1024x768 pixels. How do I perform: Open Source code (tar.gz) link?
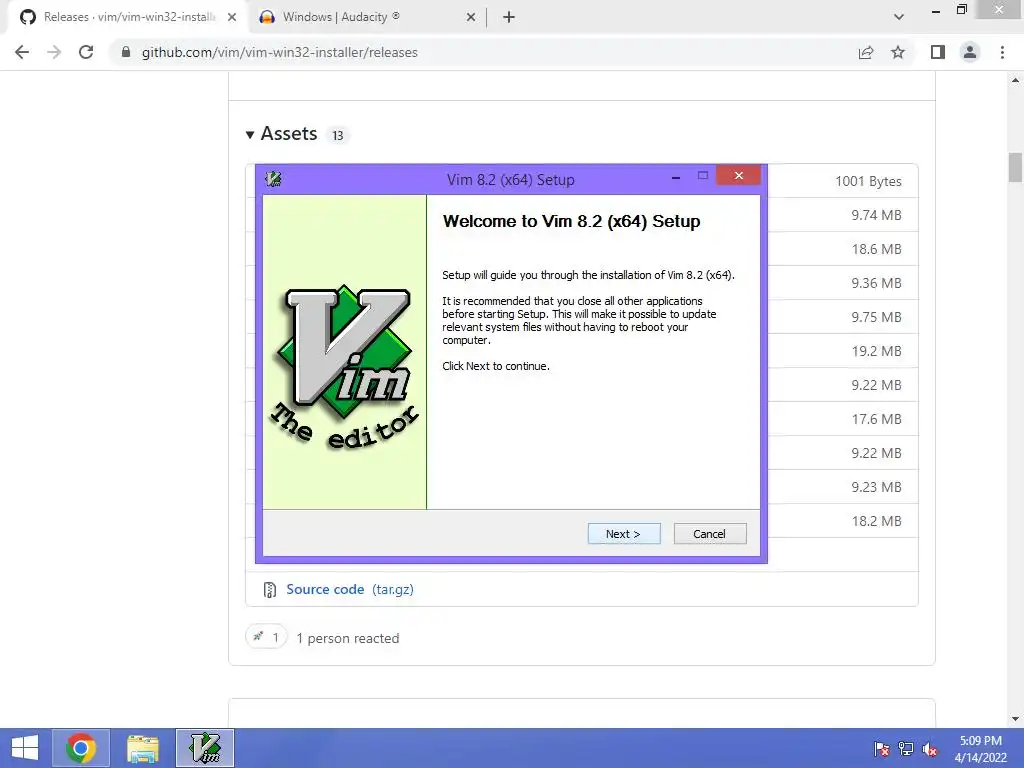[349, 589]
